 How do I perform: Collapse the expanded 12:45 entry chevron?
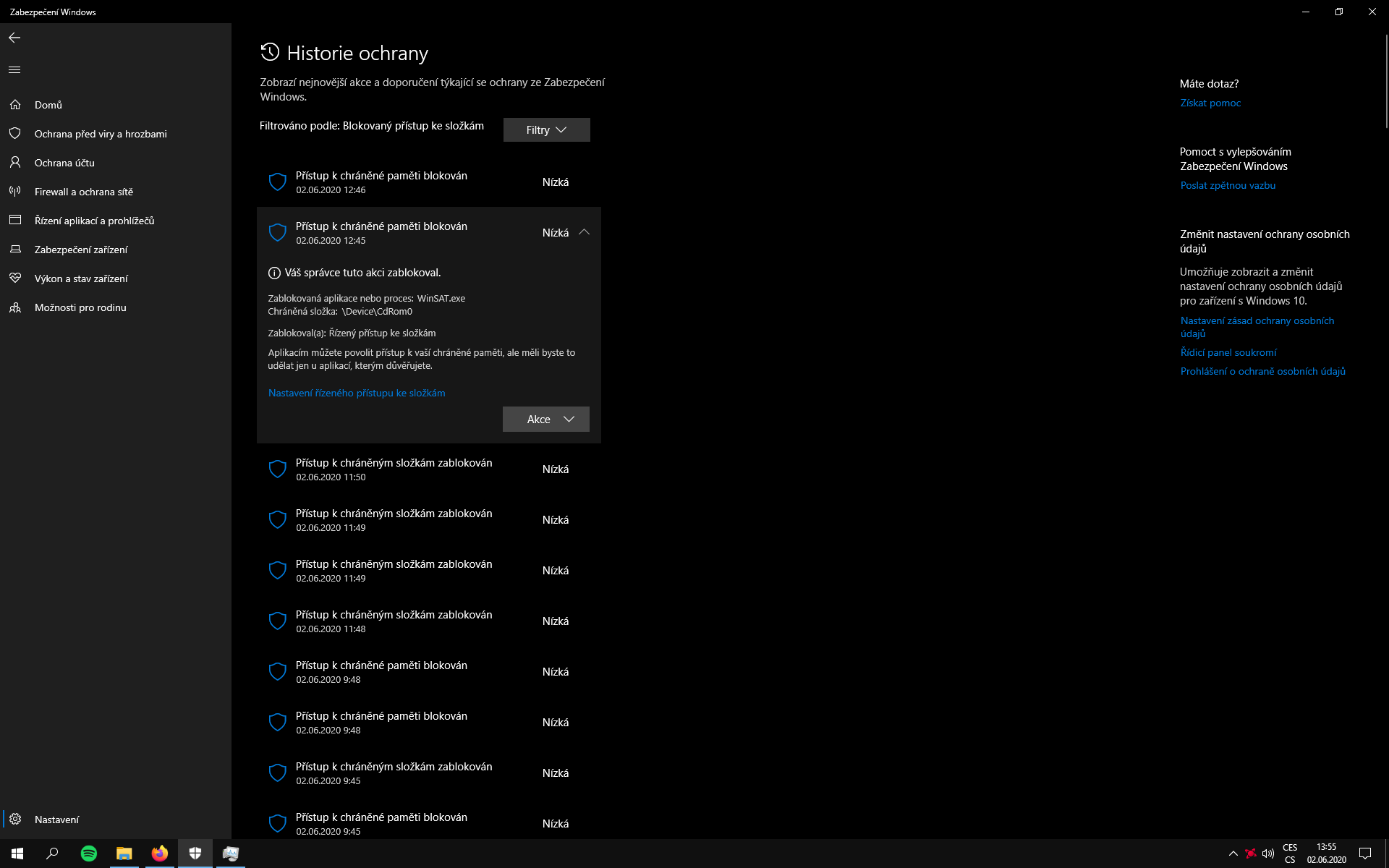584,232
